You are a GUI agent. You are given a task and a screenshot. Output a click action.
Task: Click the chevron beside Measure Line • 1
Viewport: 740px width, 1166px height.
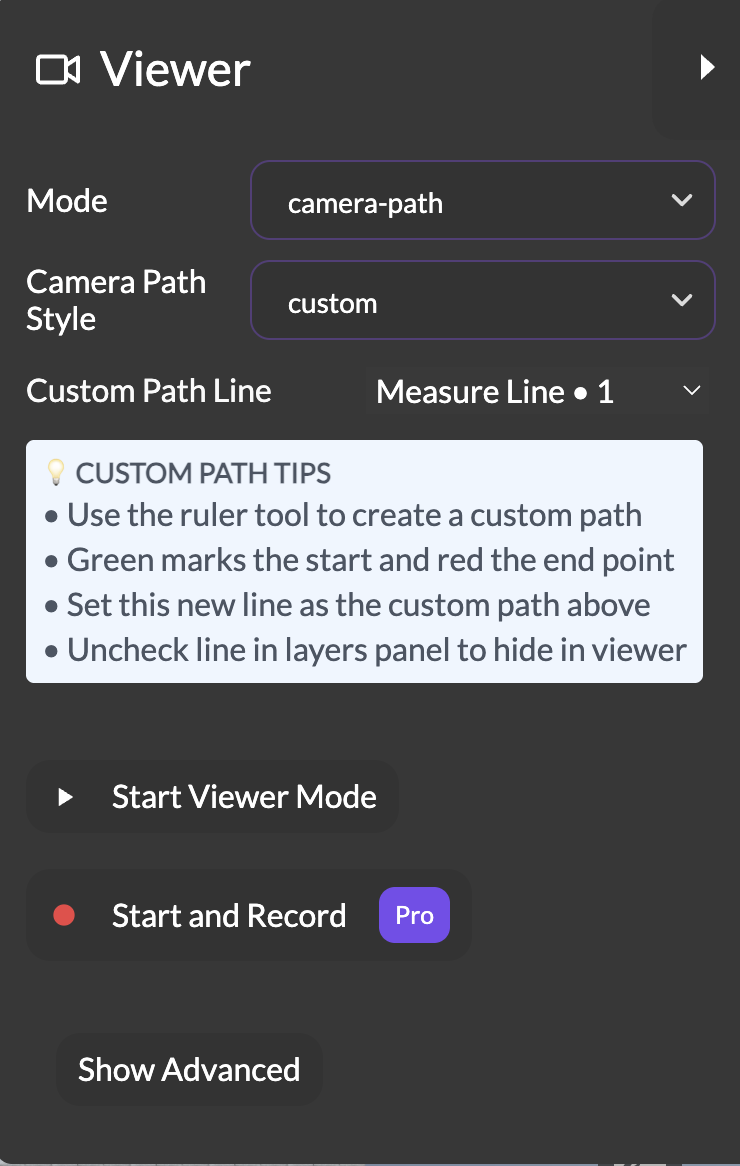click(691, 391)
